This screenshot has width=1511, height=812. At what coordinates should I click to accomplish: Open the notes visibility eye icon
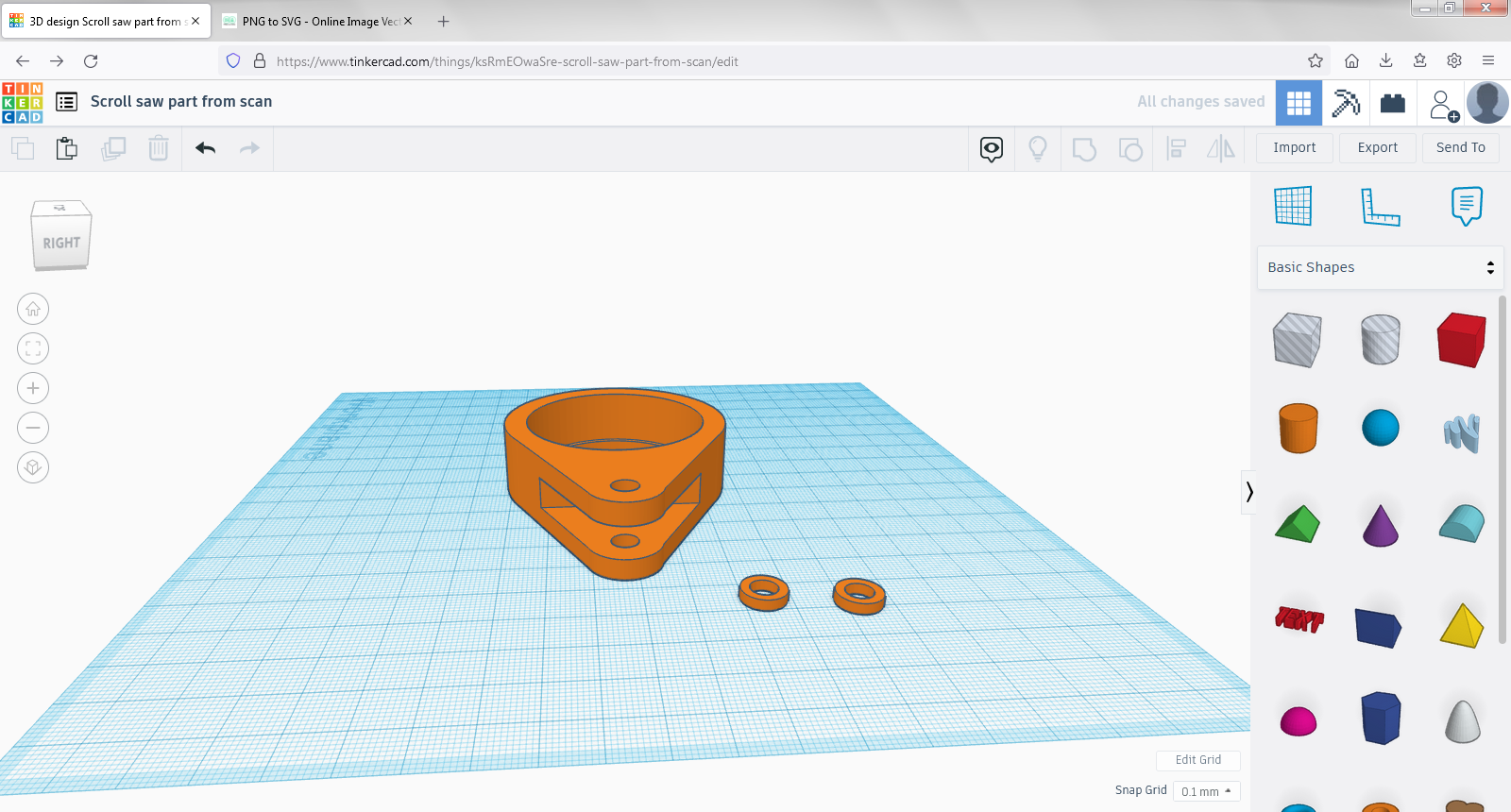pos(992,149)
